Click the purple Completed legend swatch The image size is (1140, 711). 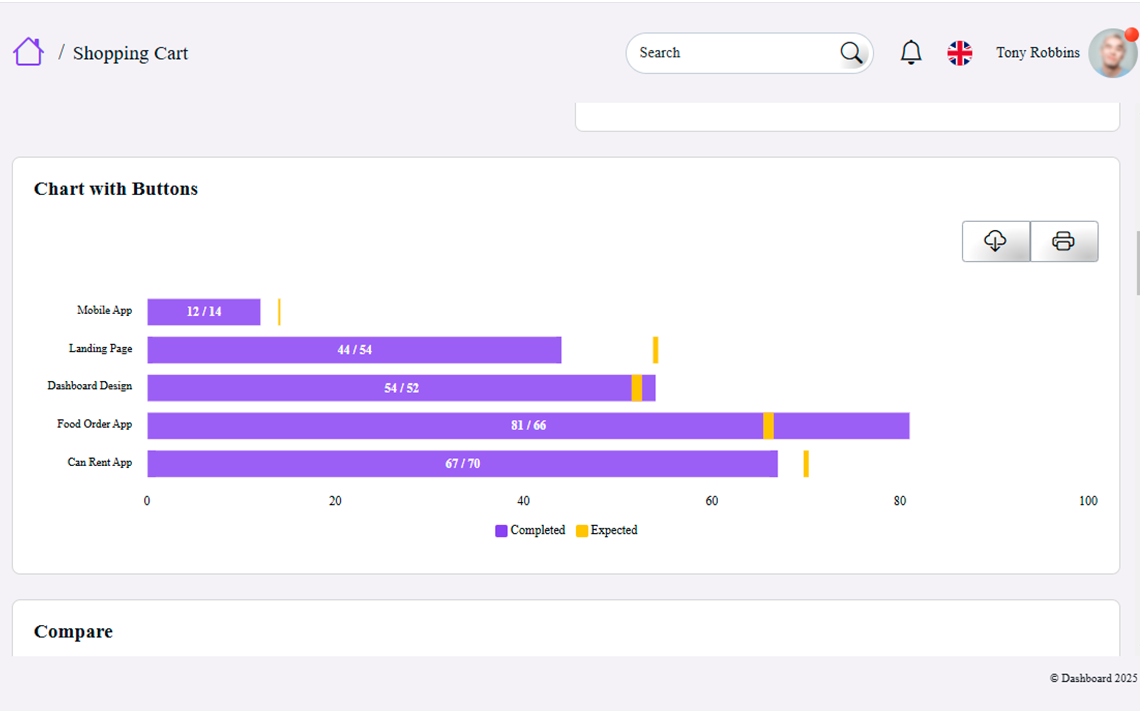pyautogui.click(x=501, y=531)
